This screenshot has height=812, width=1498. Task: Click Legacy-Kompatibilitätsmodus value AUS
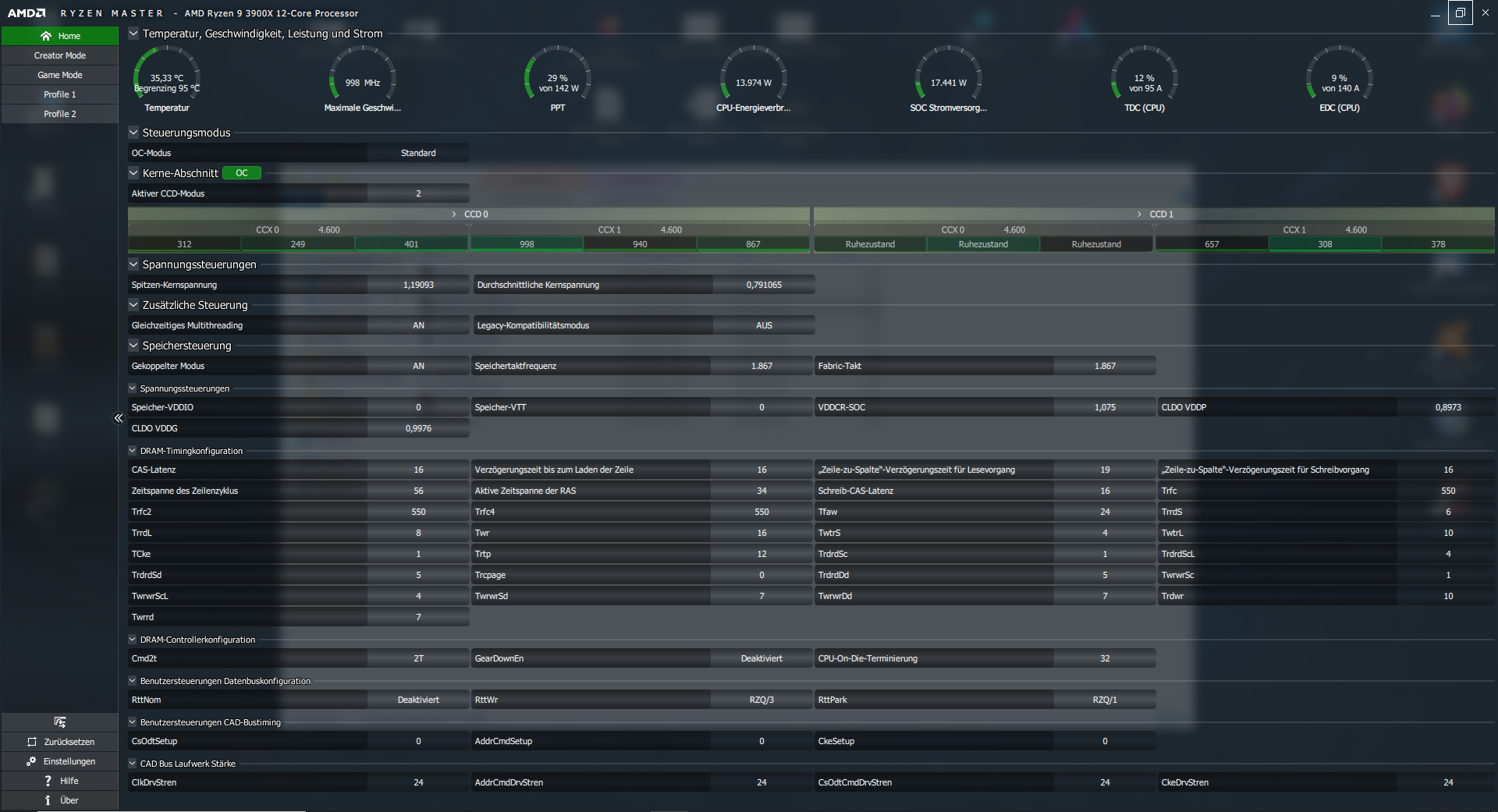coord(764,325)
